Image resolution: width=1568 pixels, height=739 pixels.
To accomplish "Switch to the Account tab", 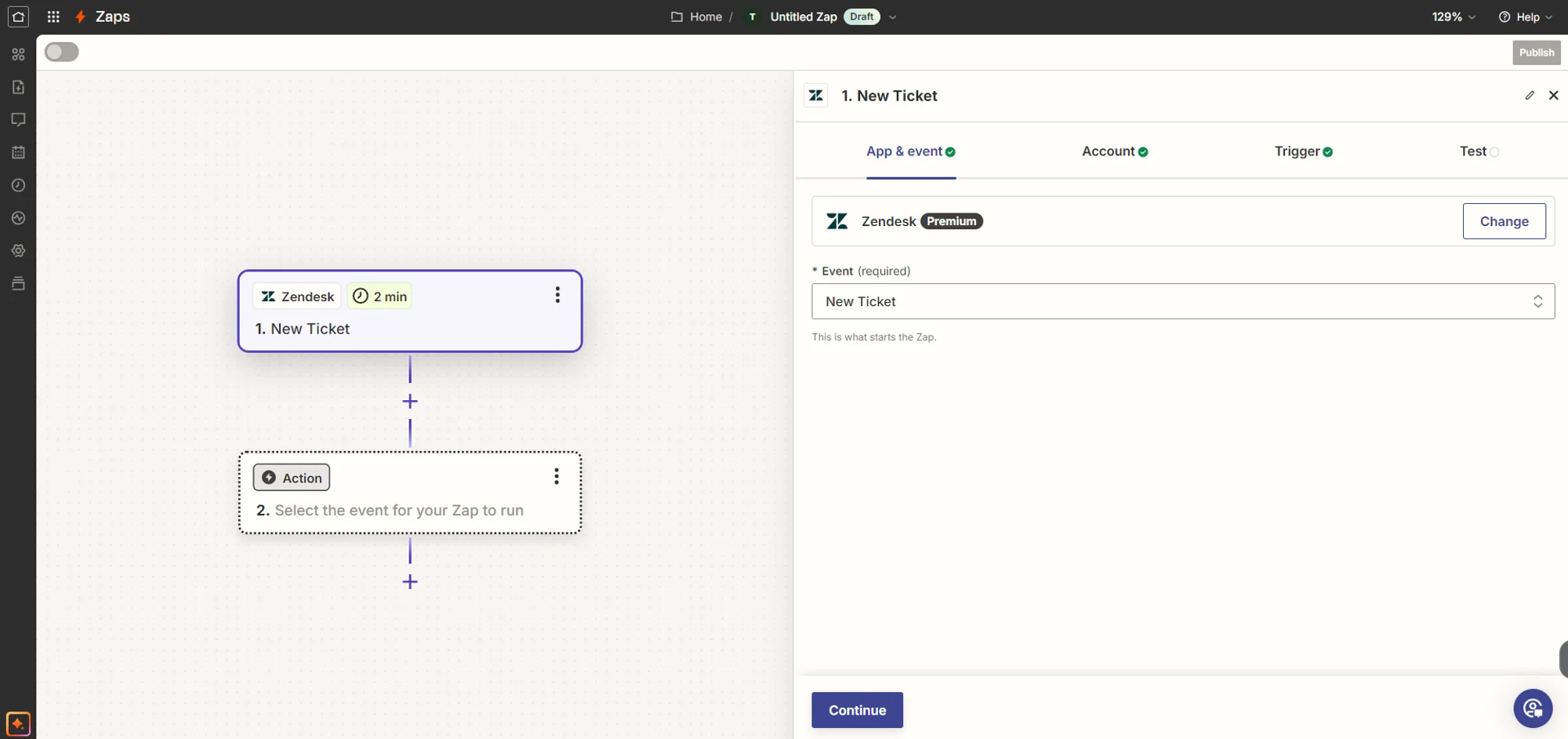I will click(x=1115, y=151).
